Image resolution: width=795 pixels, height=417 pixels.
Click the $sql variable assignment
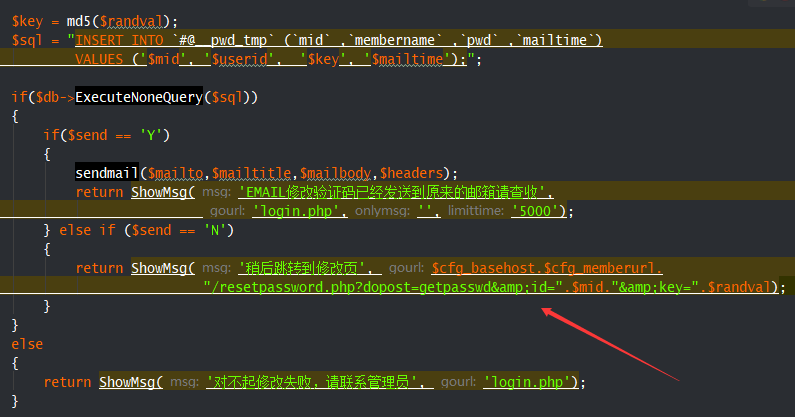click(27, 40)
